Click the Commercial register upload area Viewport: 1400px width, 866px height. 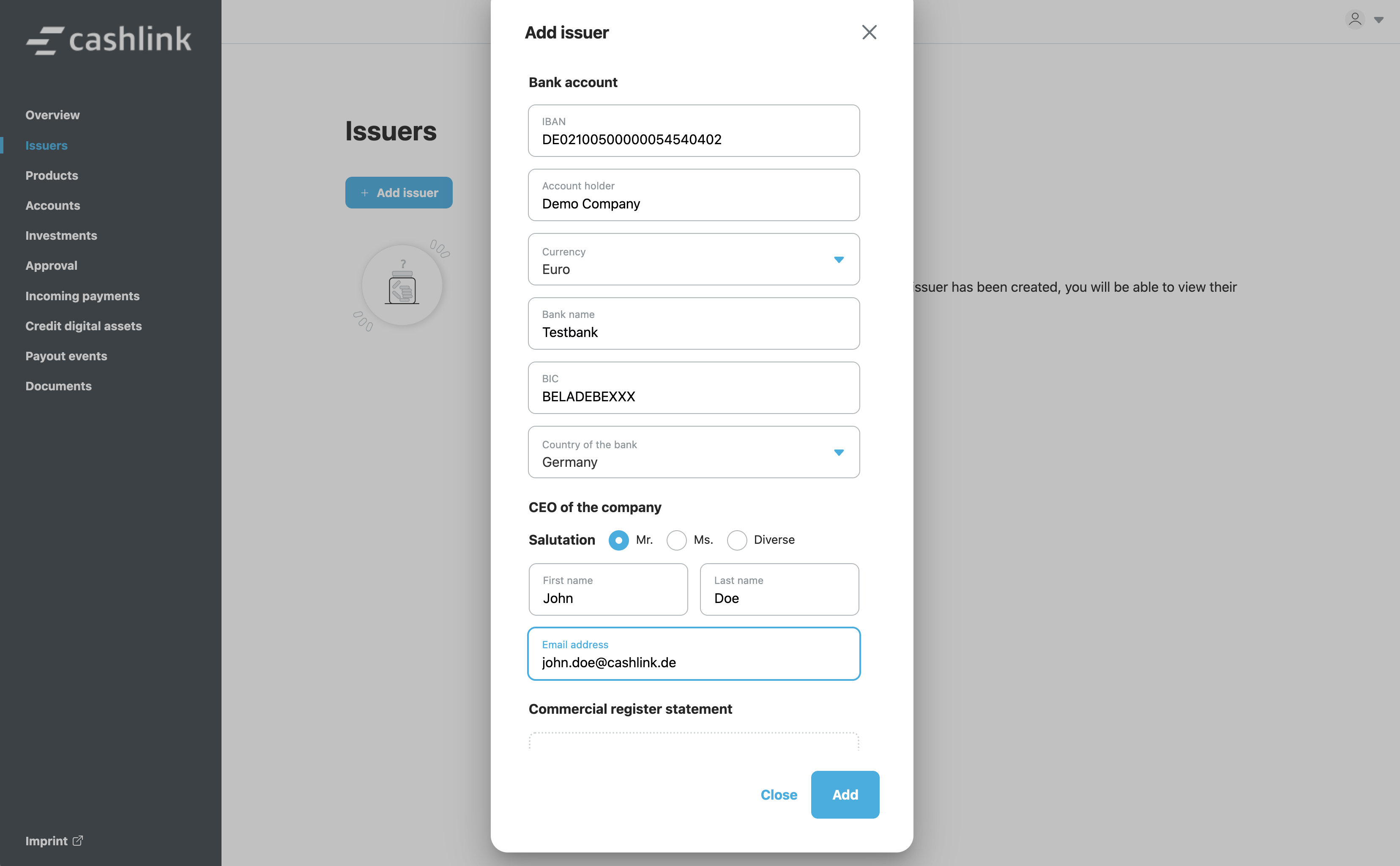click(693, 741)
